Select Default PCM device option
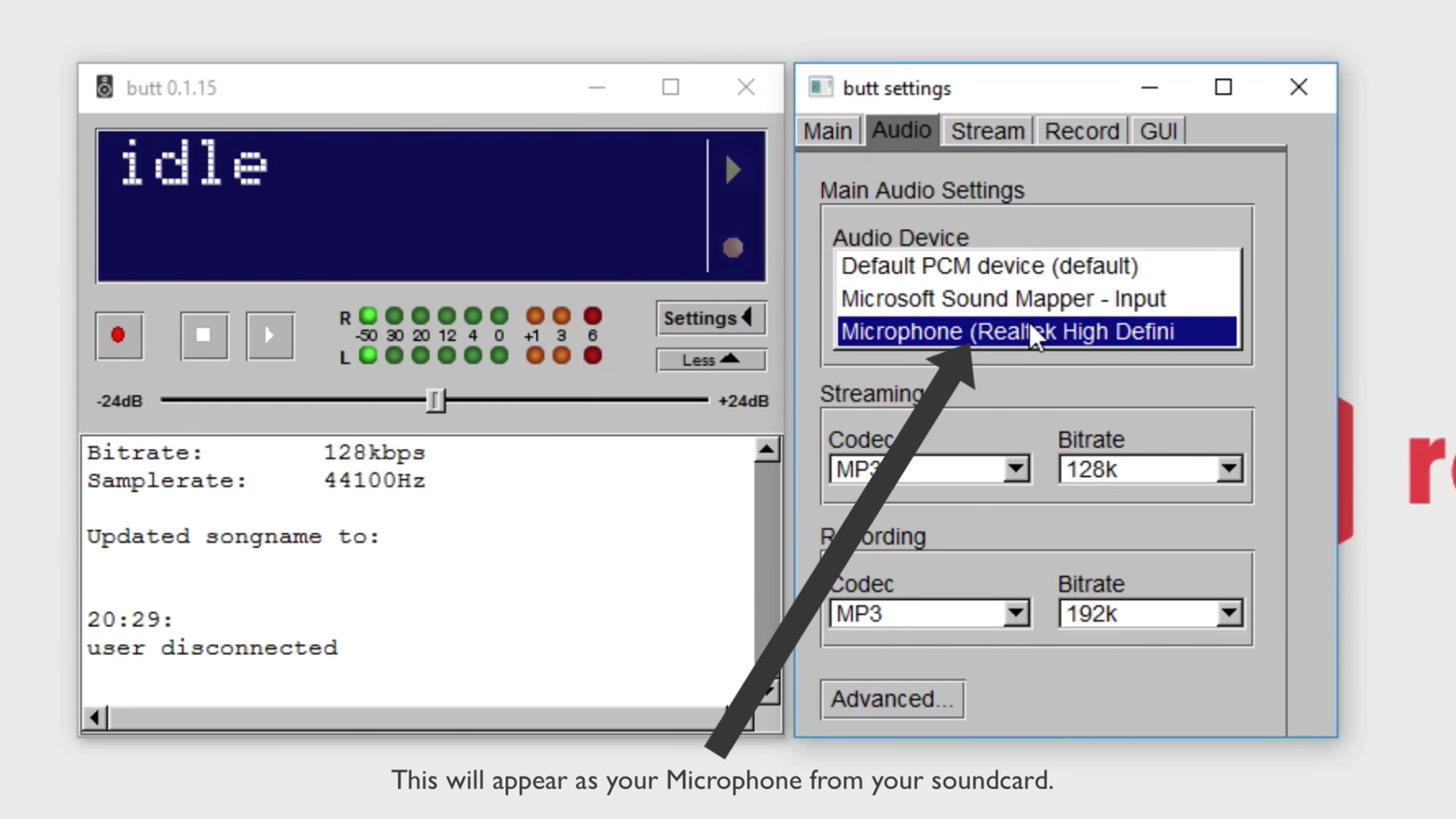 coord(988,265)
